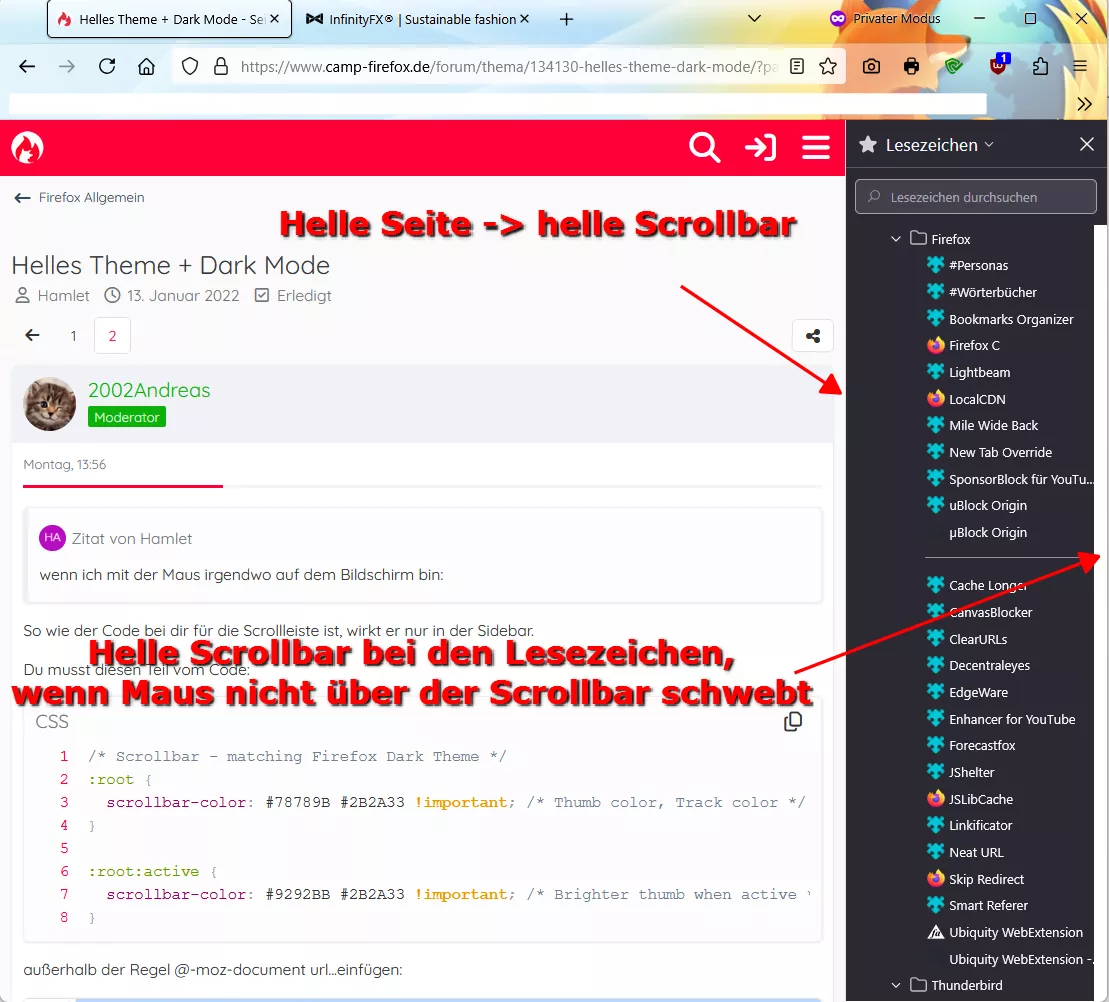The width and height of the screenshot is (1109, 1002).
Task: Click the forum login arrow icon
Action: (x=760, y=148)
